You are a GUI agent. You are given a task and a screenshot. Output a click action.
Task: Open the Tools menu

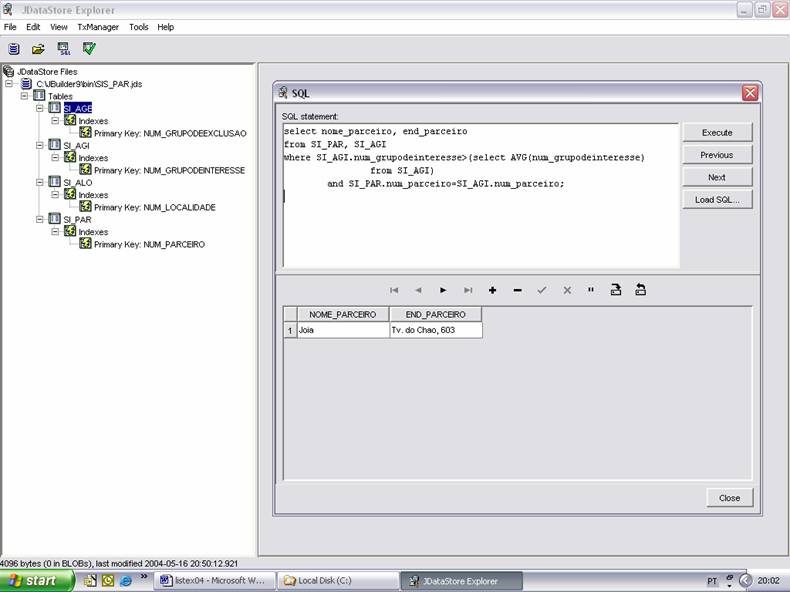(x=139, y=27)
